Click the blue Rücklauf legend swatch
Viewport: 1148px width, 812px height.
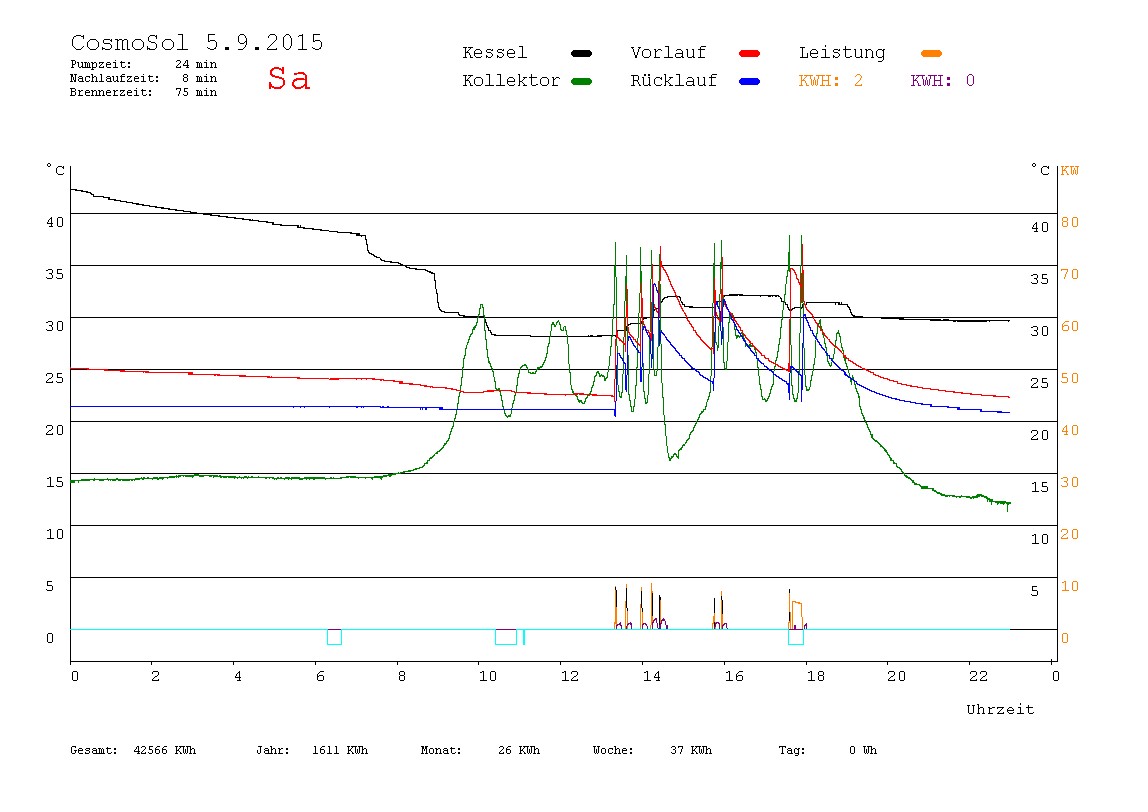[x=750, y=81]
